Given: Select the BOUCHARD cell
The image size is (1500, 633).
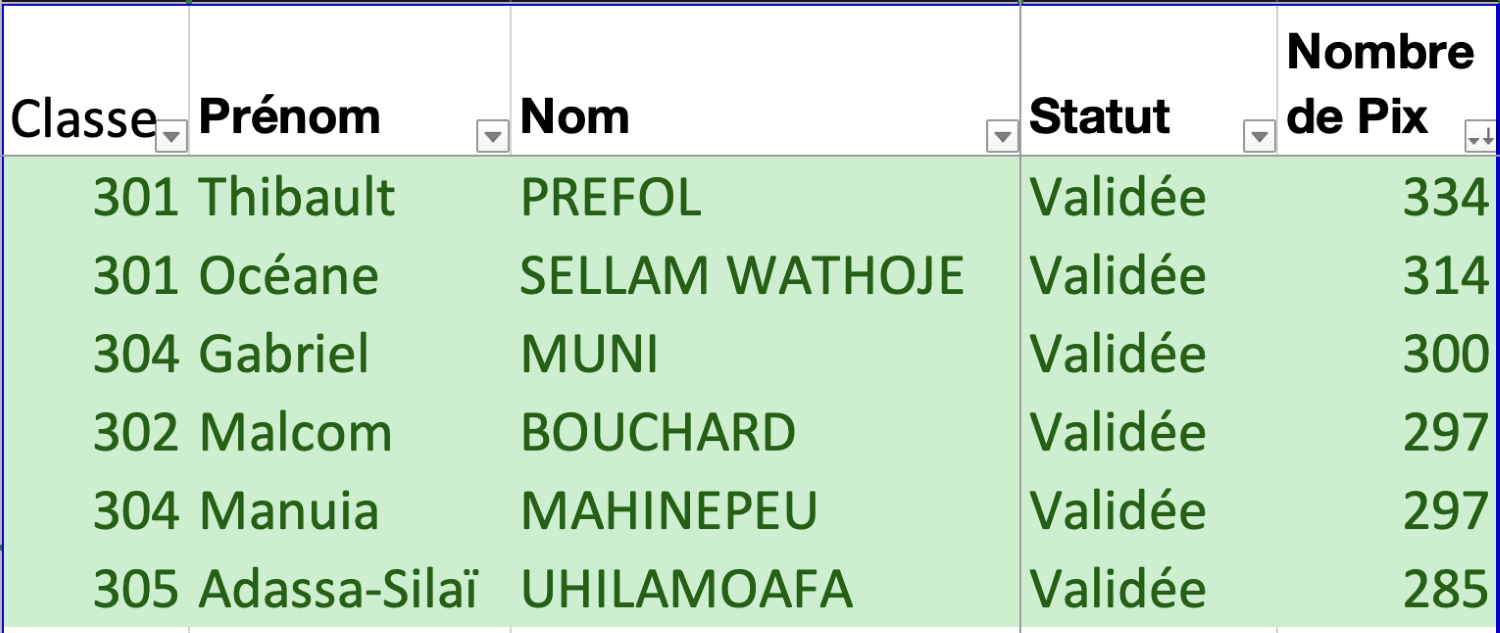Looking at the screenshot, I should (x=658, y=433).
